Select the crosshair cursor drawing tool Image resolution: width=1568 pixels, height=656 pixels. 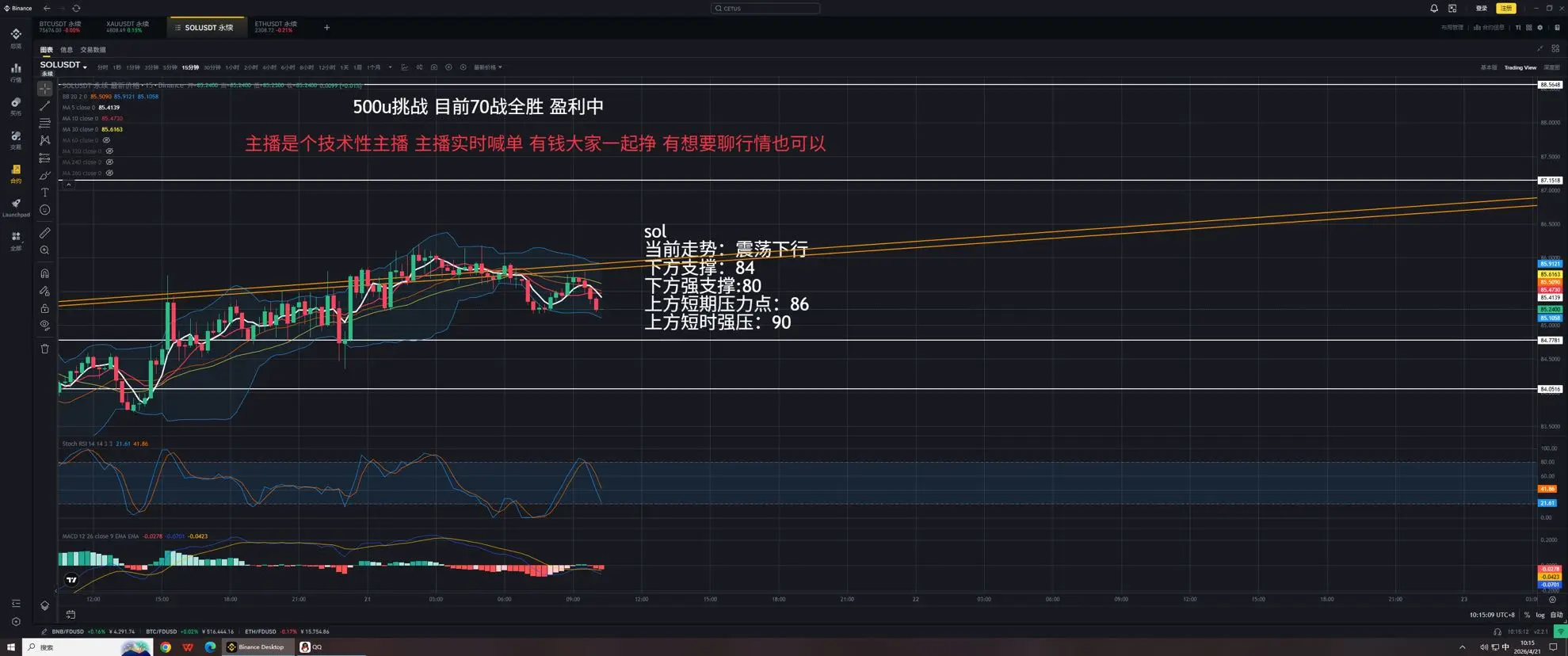(x=44, y=89)
